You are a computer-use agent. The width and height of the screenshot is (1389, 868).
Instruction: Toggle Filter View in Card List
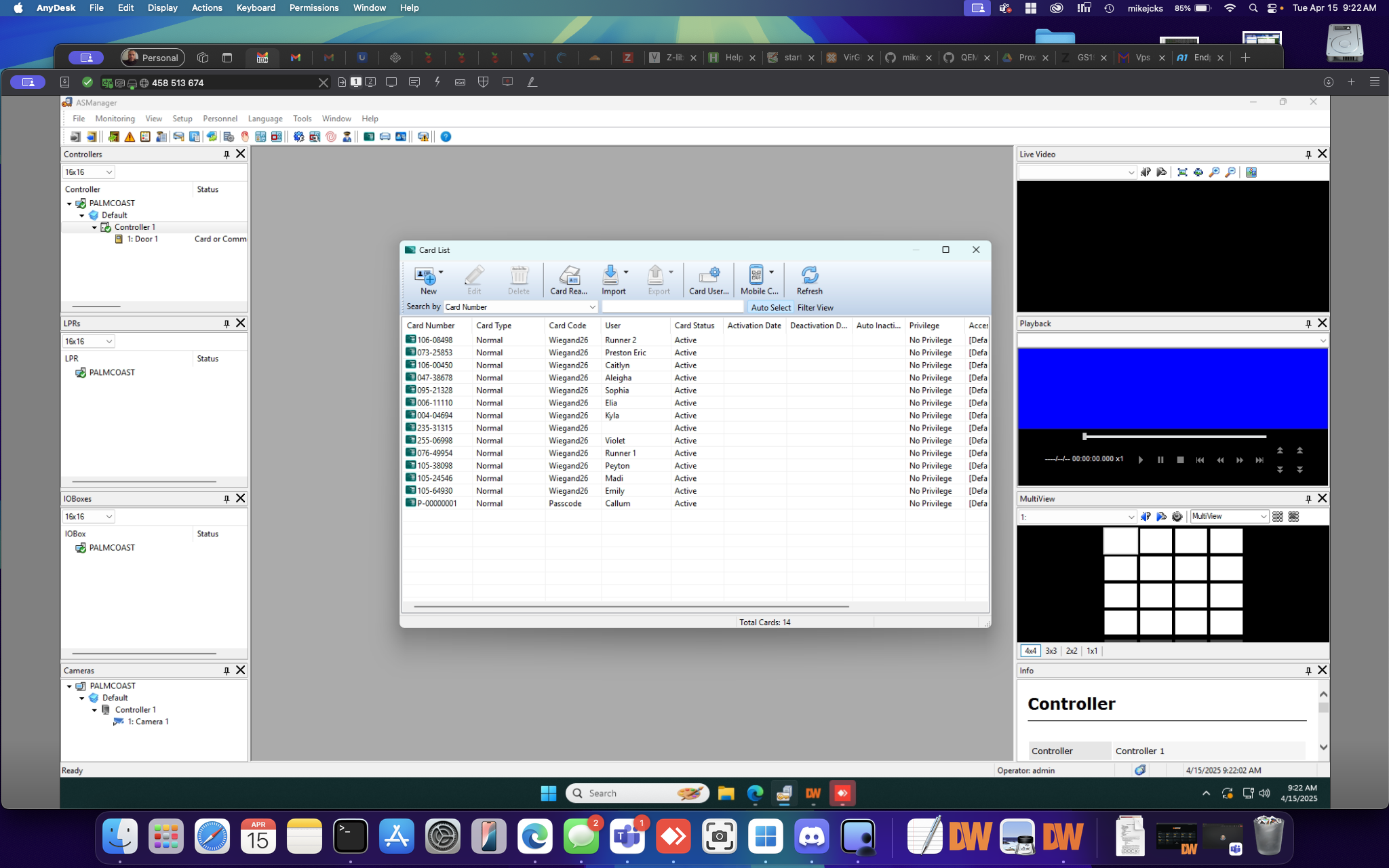pos(815,307)
